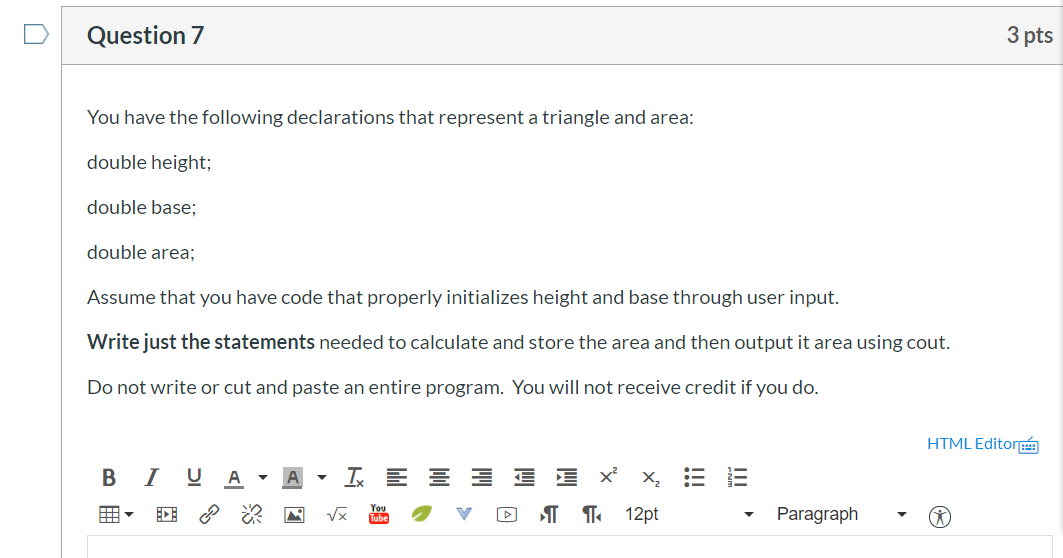Click the bold 'Write just the statements' text
Image resolution: width=1063 pixels, height=558 pixels.
[x=201, y=342]
